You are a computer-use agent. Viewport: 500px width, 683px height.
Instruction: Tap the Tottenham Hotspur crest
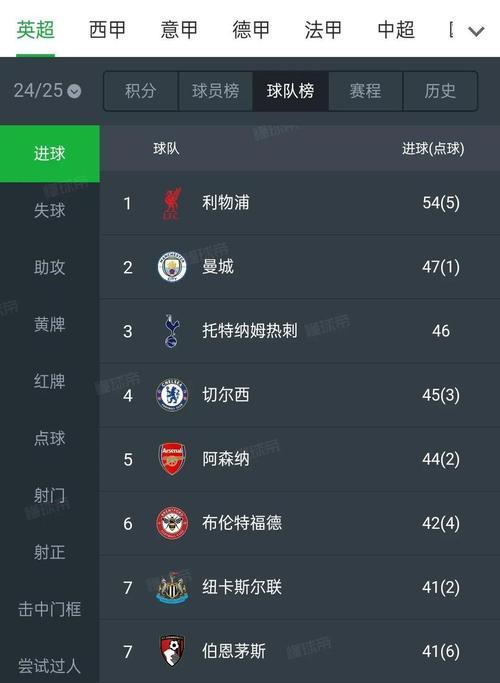[x=172, y=331]
